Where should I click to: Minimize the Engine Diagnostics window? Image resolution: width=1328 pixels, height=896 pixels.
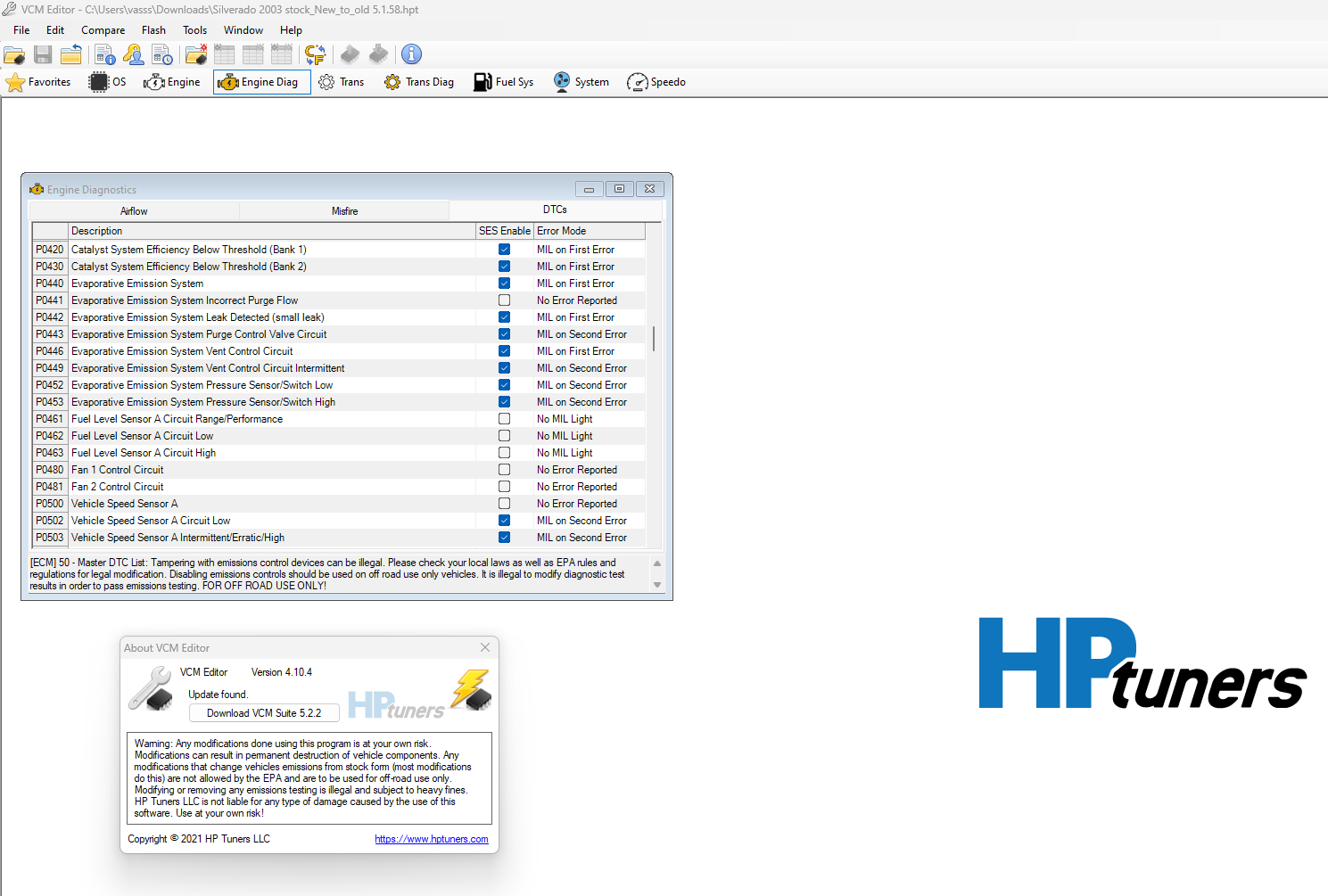coord(589,189)
